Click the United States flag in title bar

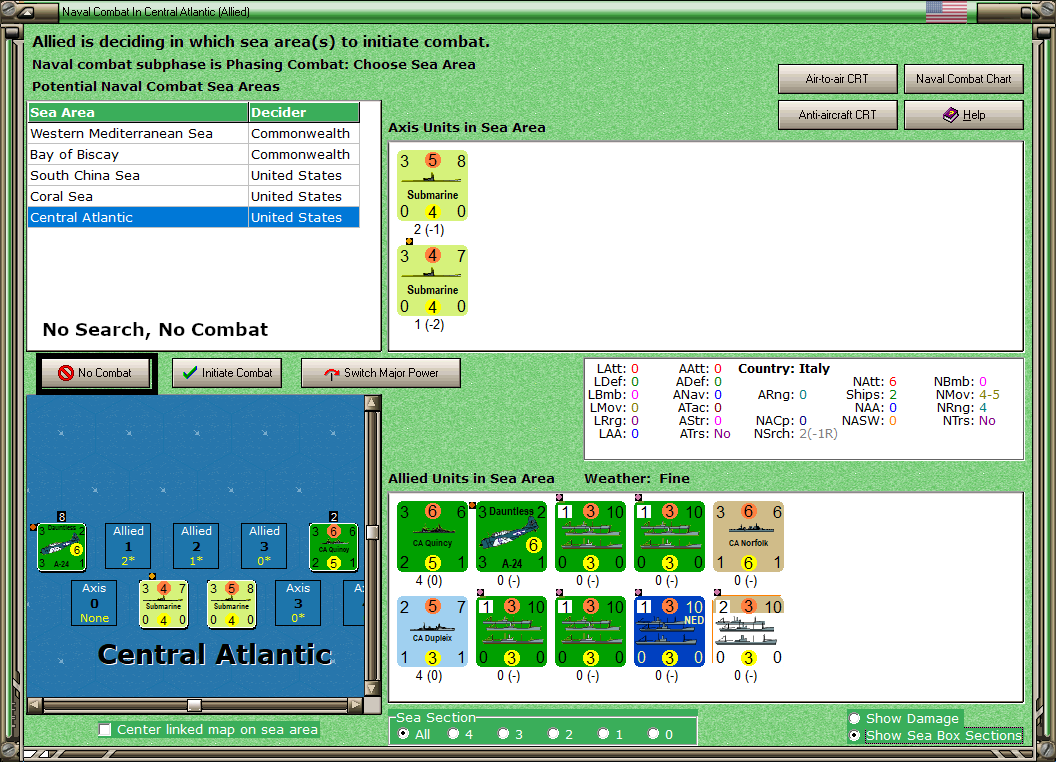tap(946, 11)
